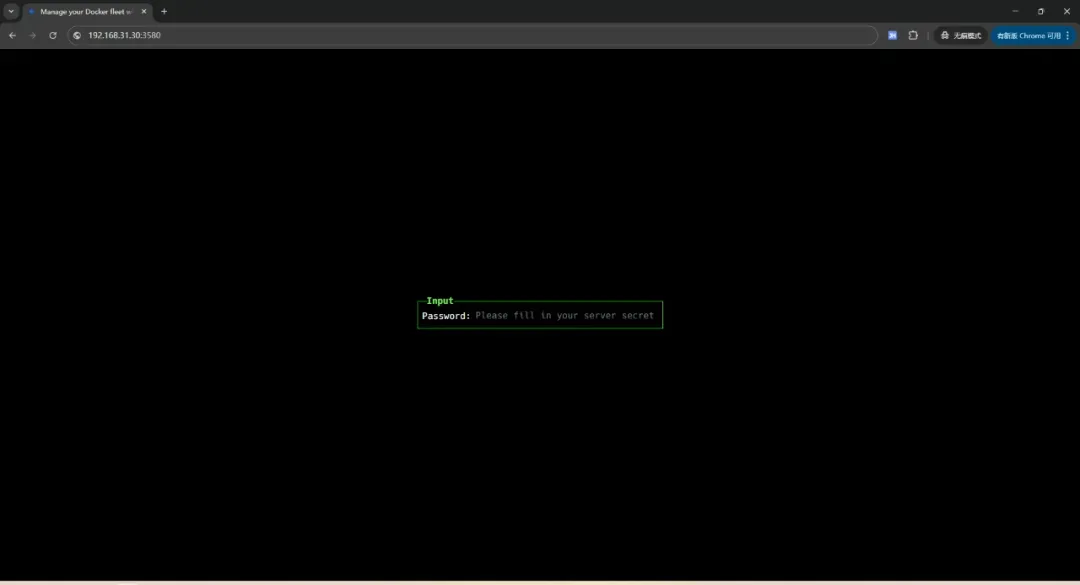Viewport: 1080px width, 585px height.
Task: Reload the current page
Action: [x=53, y=35]
